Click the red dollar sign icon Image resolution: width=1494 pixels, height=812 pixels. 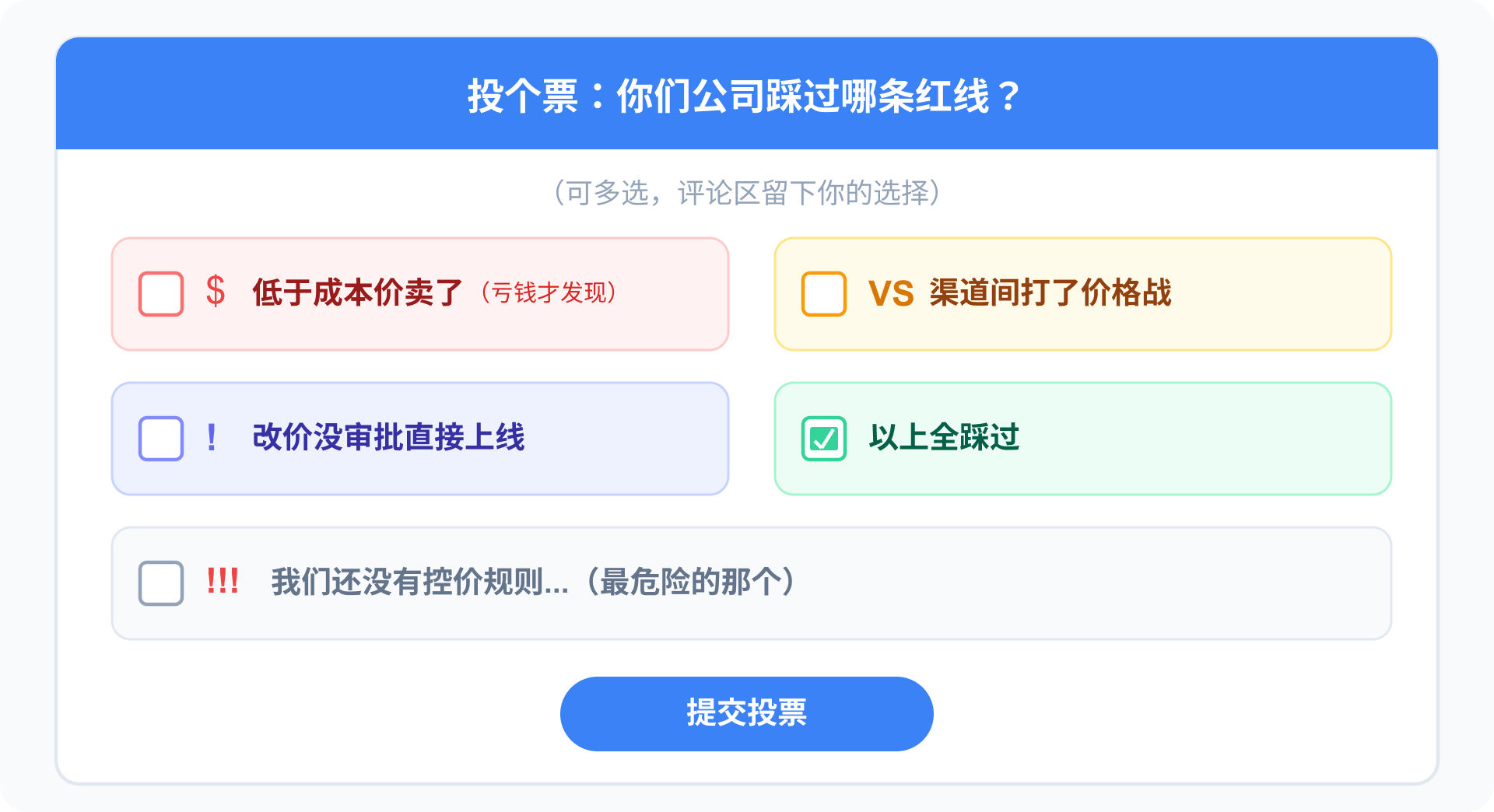216,292
